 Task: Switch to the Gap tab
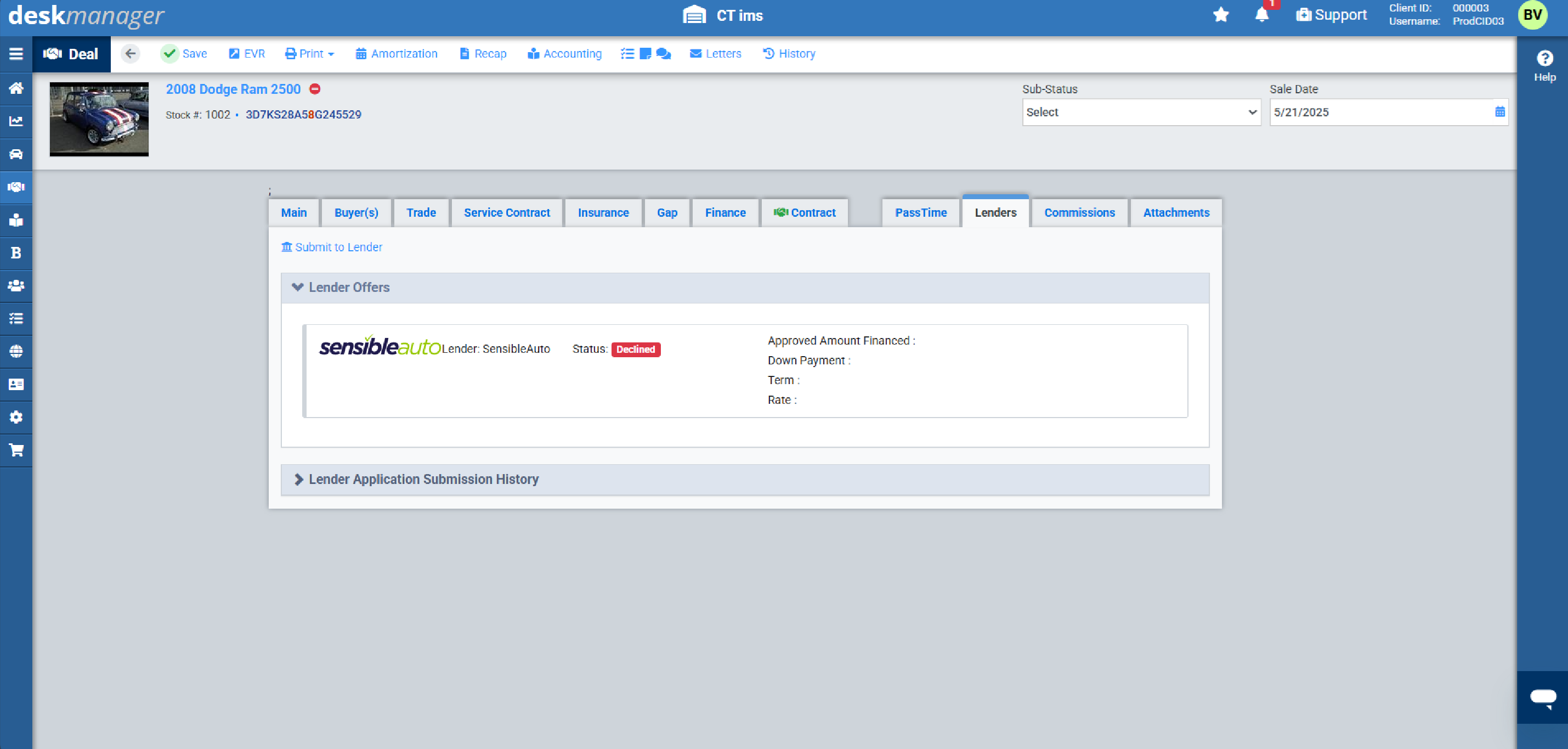tap(667, 212)
